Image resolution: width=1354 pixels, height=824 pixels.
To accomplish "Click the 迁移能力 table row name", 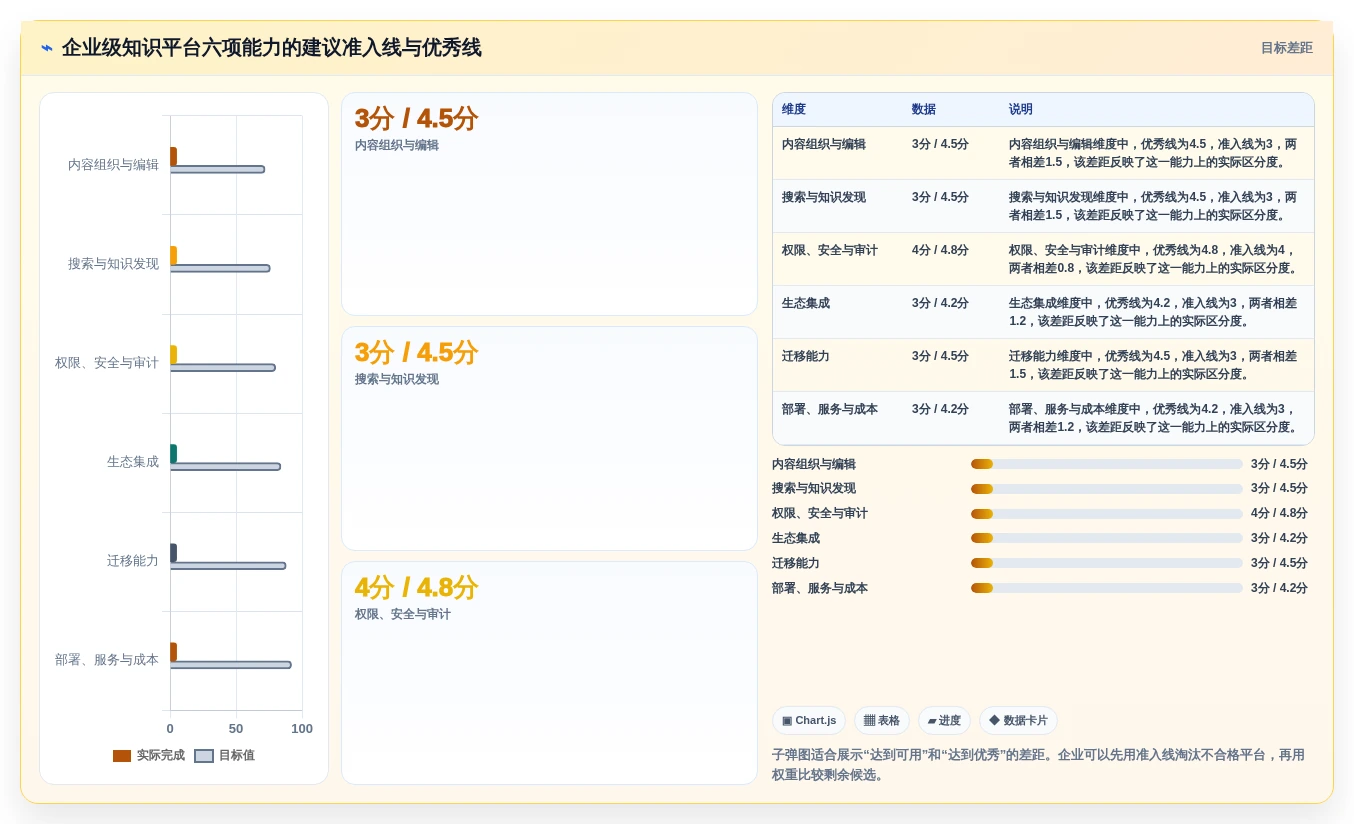I will pyautogui.click(x=806, y=357).
